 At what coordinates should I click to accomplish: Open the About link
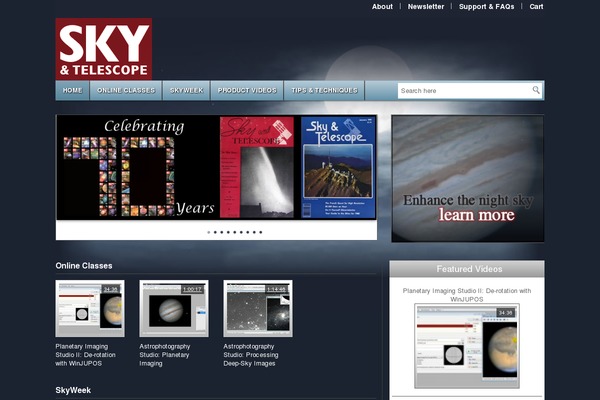click(x=382, y=7)
